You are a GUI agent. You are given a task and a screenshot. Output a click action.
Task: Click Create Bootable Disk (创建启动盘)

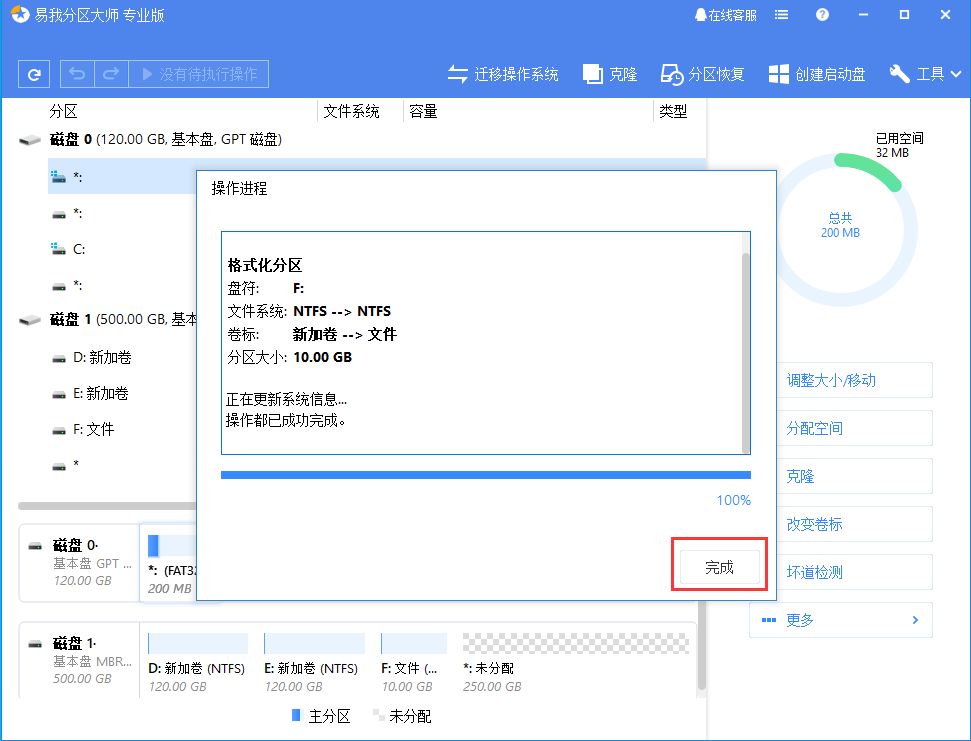pyautogui.click(x=817, y=74)
